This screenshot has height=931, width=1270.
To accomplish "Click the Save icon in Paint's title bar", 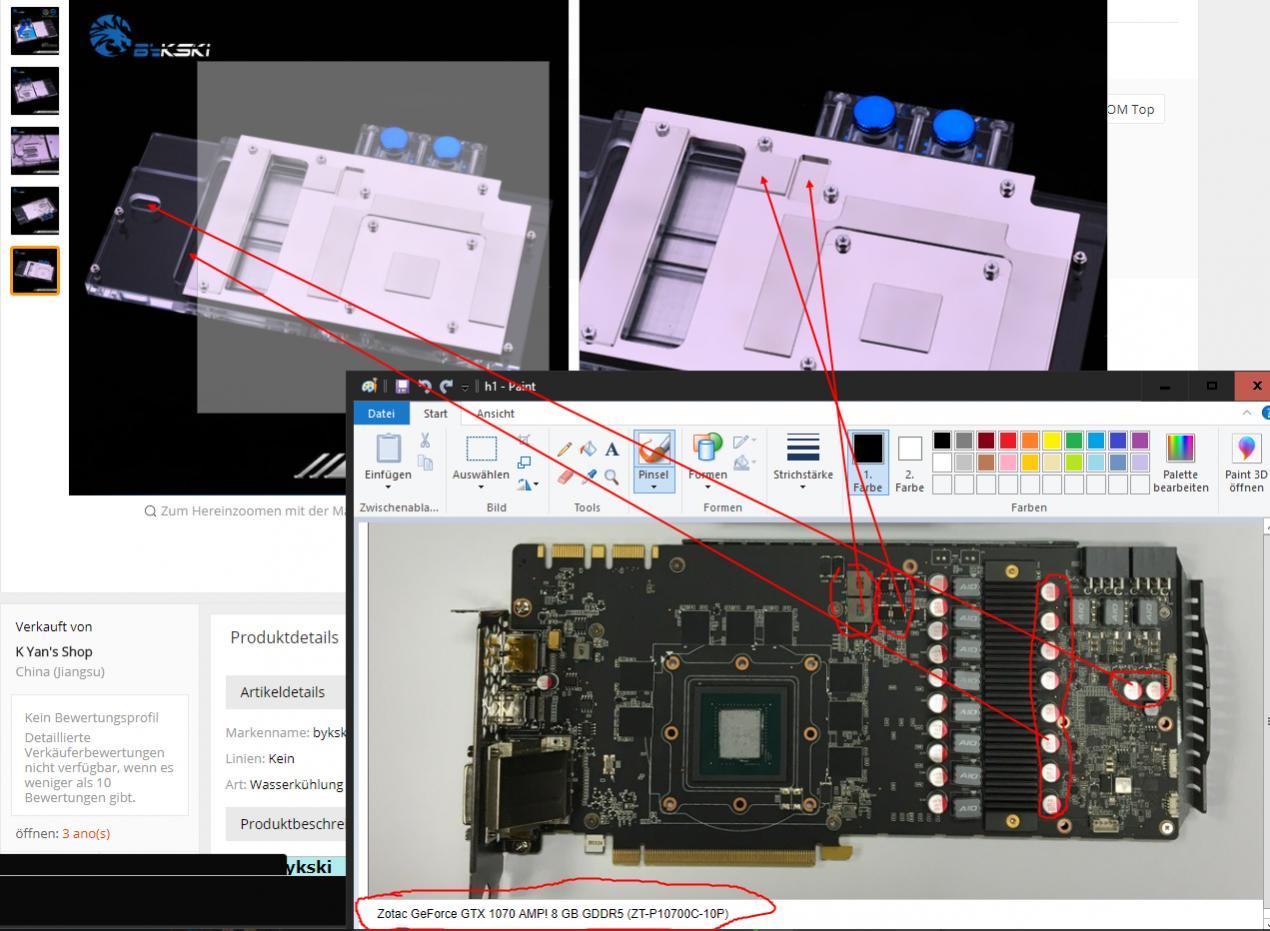I will (x=402, y=386).
